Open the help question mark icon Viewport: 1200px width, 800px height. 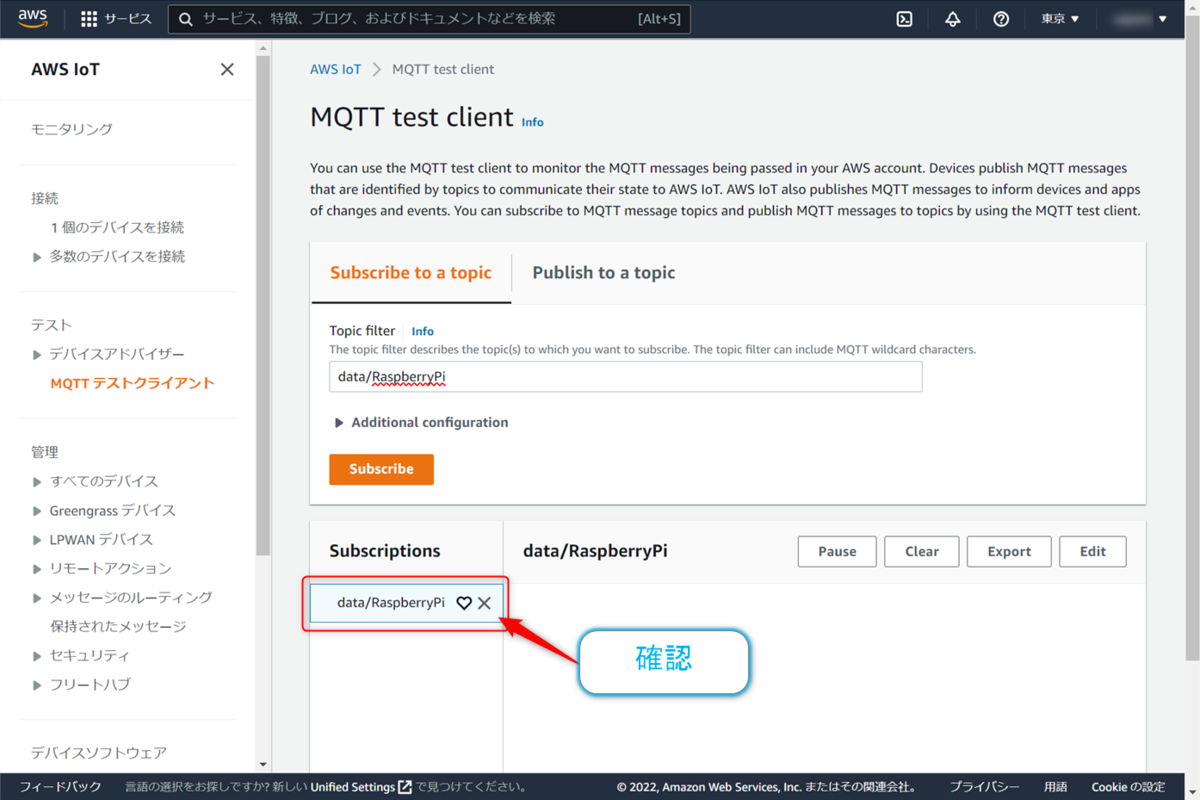click(x=1001, y=19)
